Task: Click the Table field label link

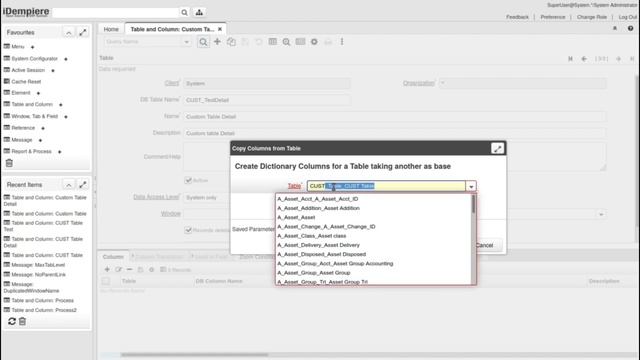Action: 294,186
